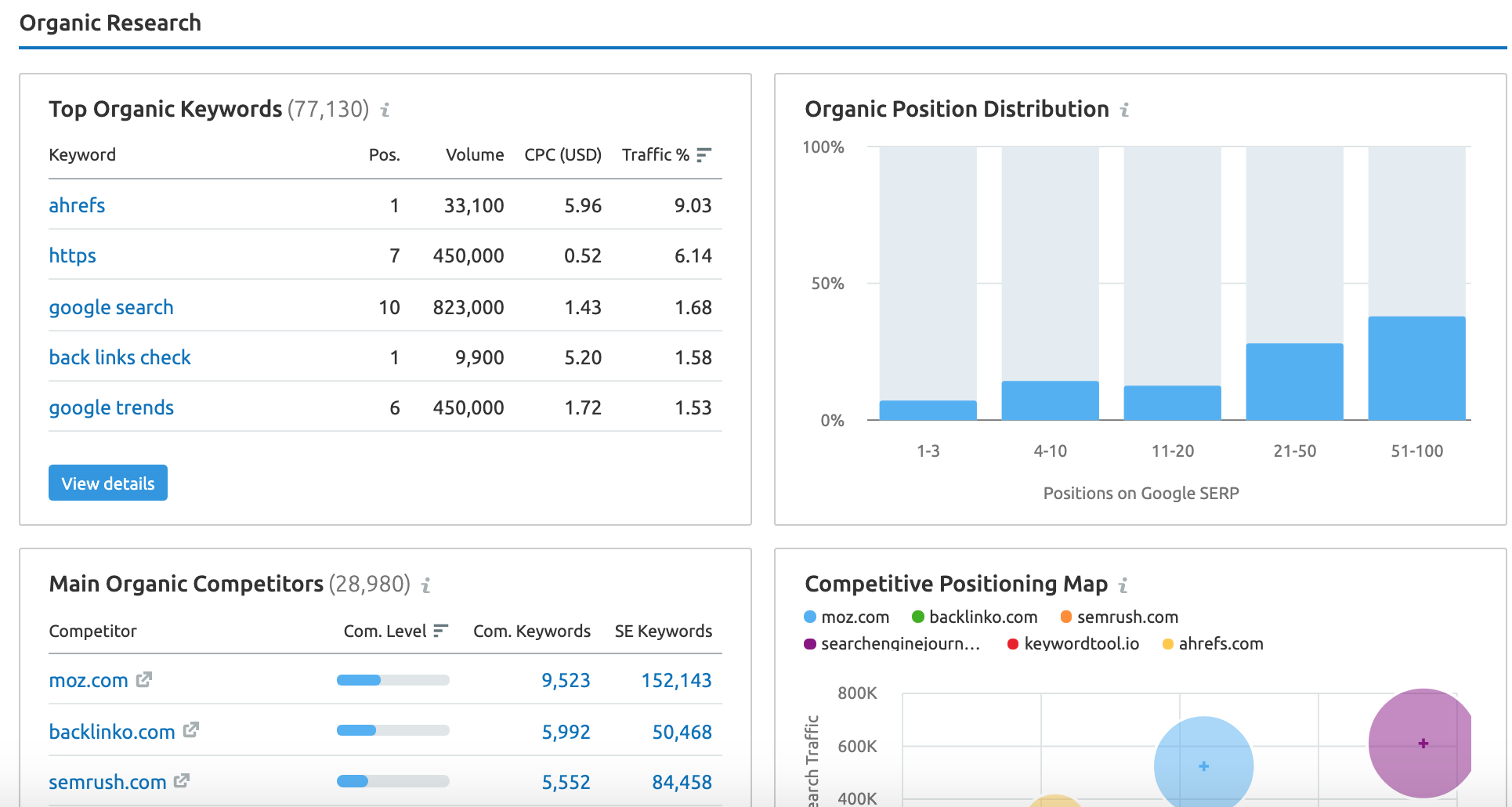
Task: Open moz.com competitor link
Action: coord(89,680)
